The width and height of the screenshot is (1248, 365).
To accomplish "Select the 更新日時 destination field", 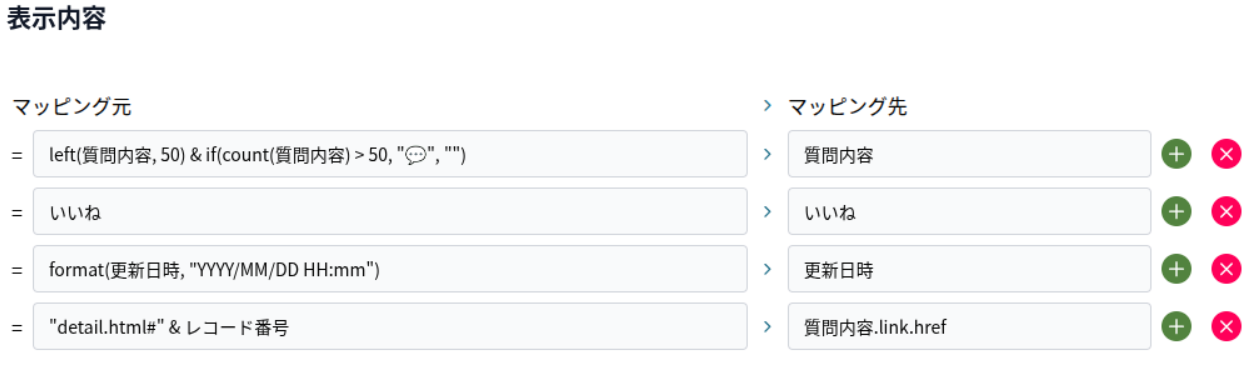I will 969,269.
